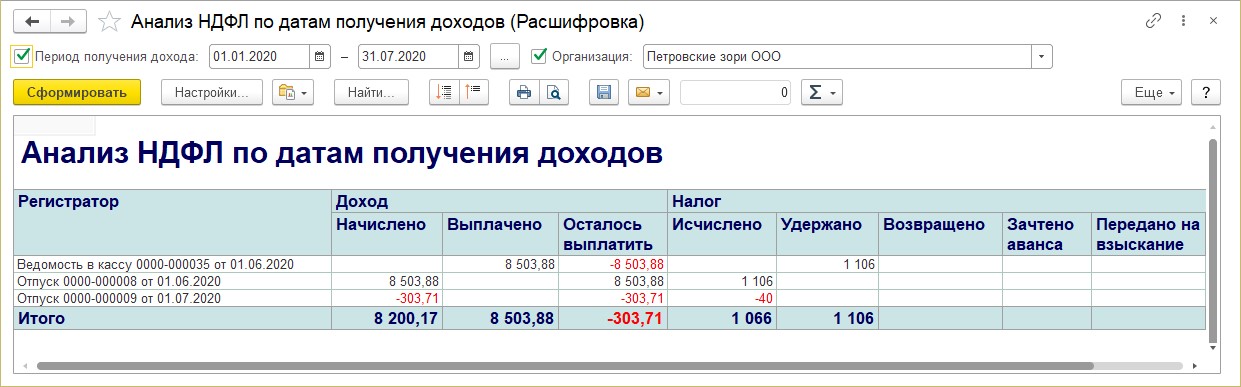Open calendar for start date 01.01.2020
Viewport: 1241px width, 387px height.
[x=319, y=56]
